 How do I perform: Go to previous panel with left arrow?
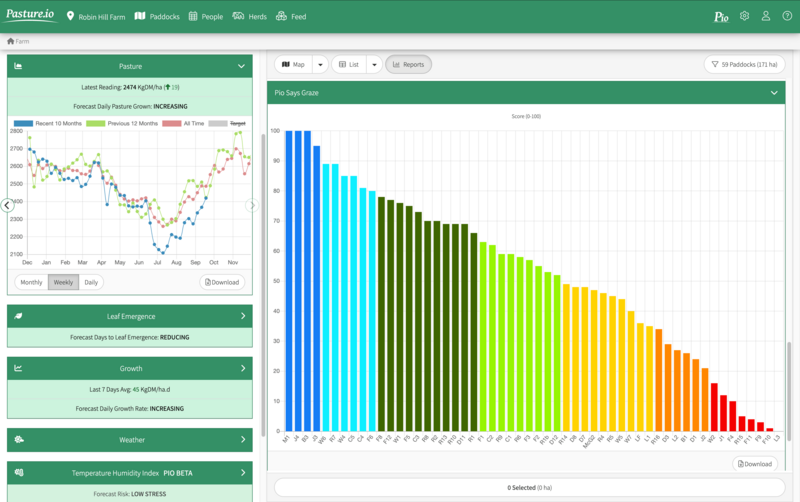pos(7,206)
